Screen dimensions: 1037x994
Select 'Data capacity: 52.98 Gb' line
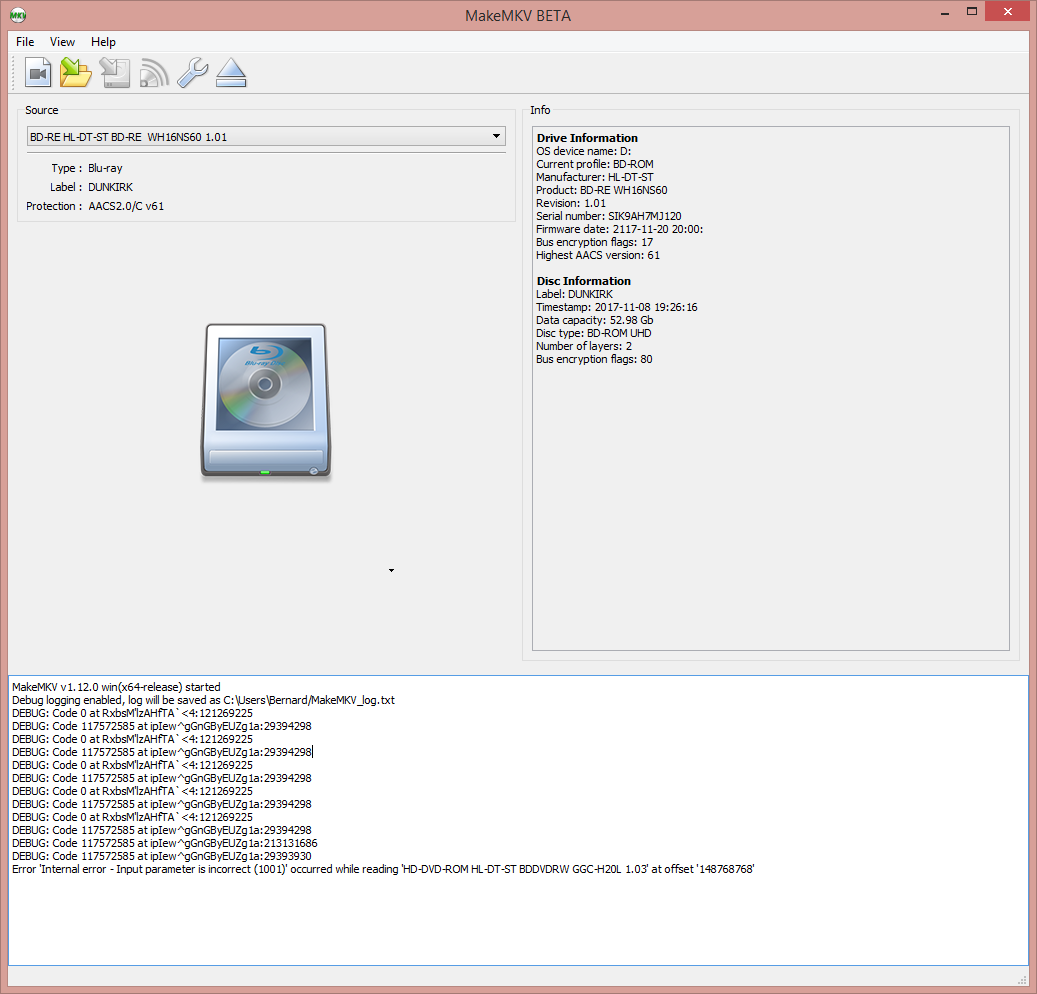pos(595,320)
